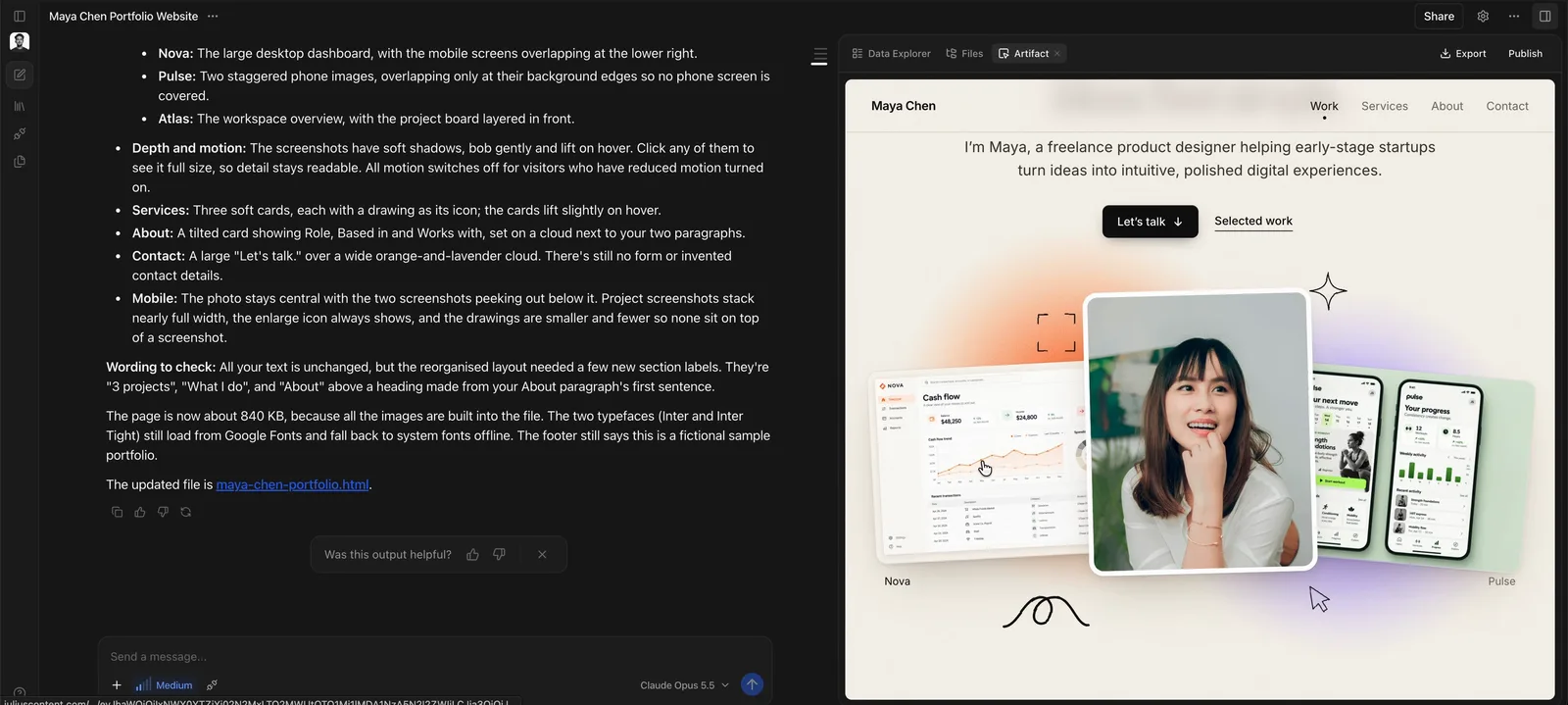
Task: Toggle the left sidebar panel icon
Action: click(20, 16)
